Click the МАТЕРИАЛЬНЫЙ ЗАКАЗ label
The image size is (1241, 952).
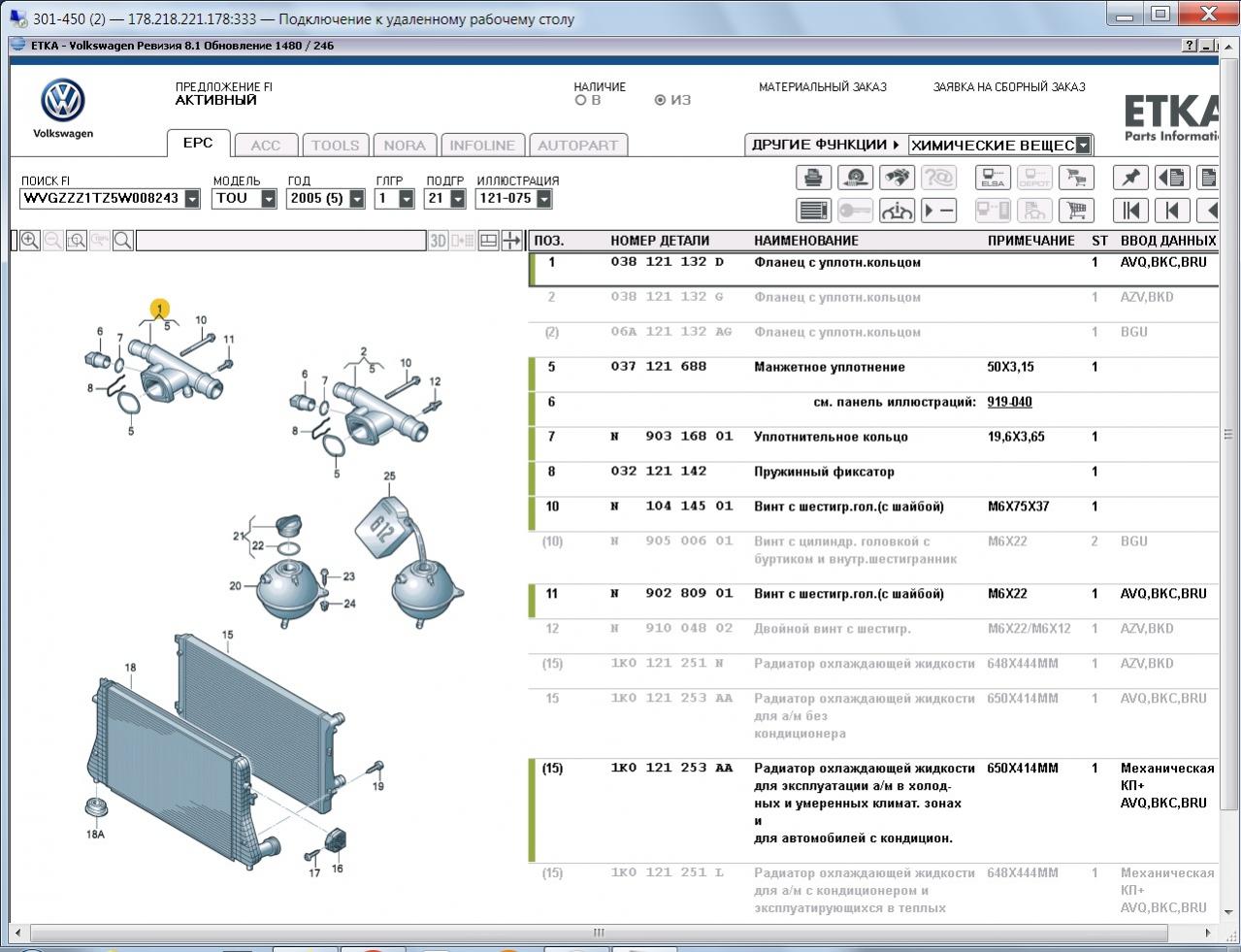(823, 87)
